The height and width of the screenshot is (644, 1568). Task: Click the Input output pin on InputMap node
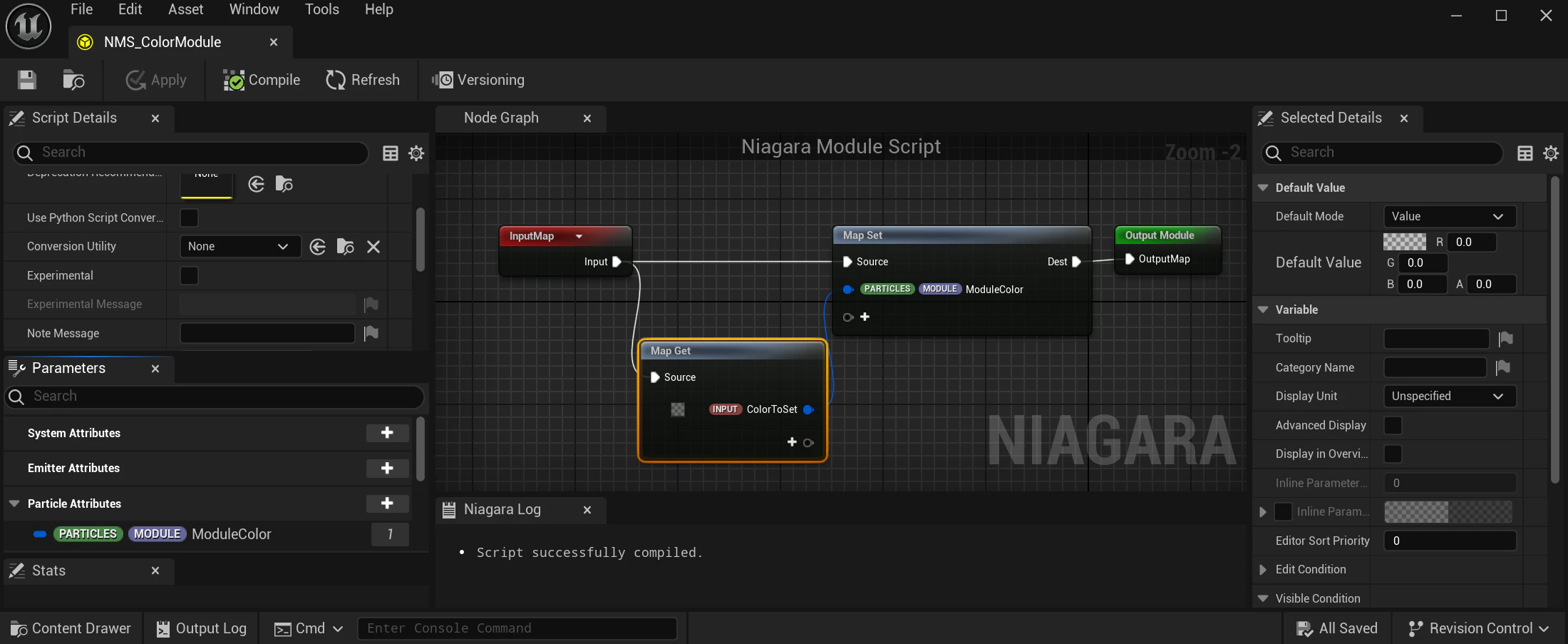click(617, 262)
